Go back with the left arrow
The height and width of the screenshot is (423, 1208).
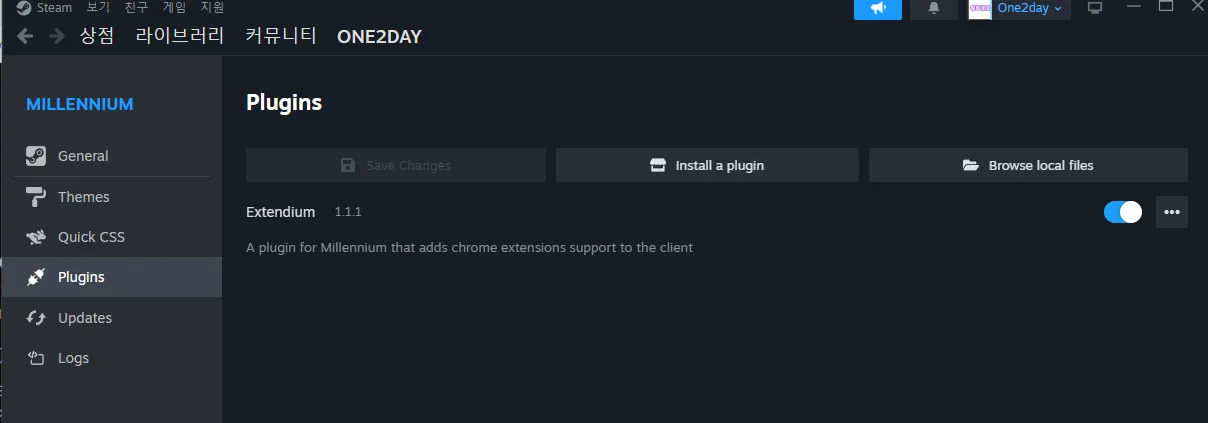[x=25, y=36]
